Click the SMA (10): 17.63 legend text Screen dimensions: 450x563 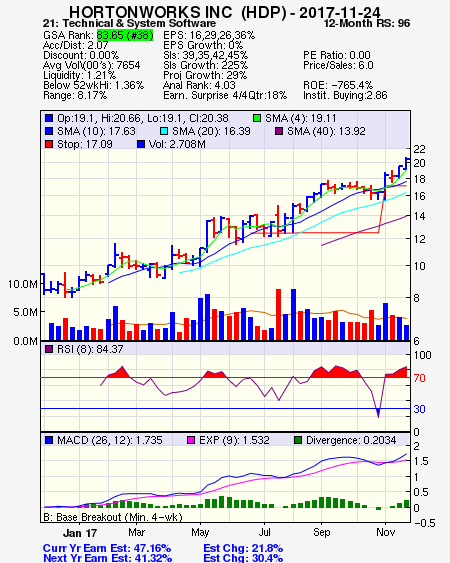96,131
